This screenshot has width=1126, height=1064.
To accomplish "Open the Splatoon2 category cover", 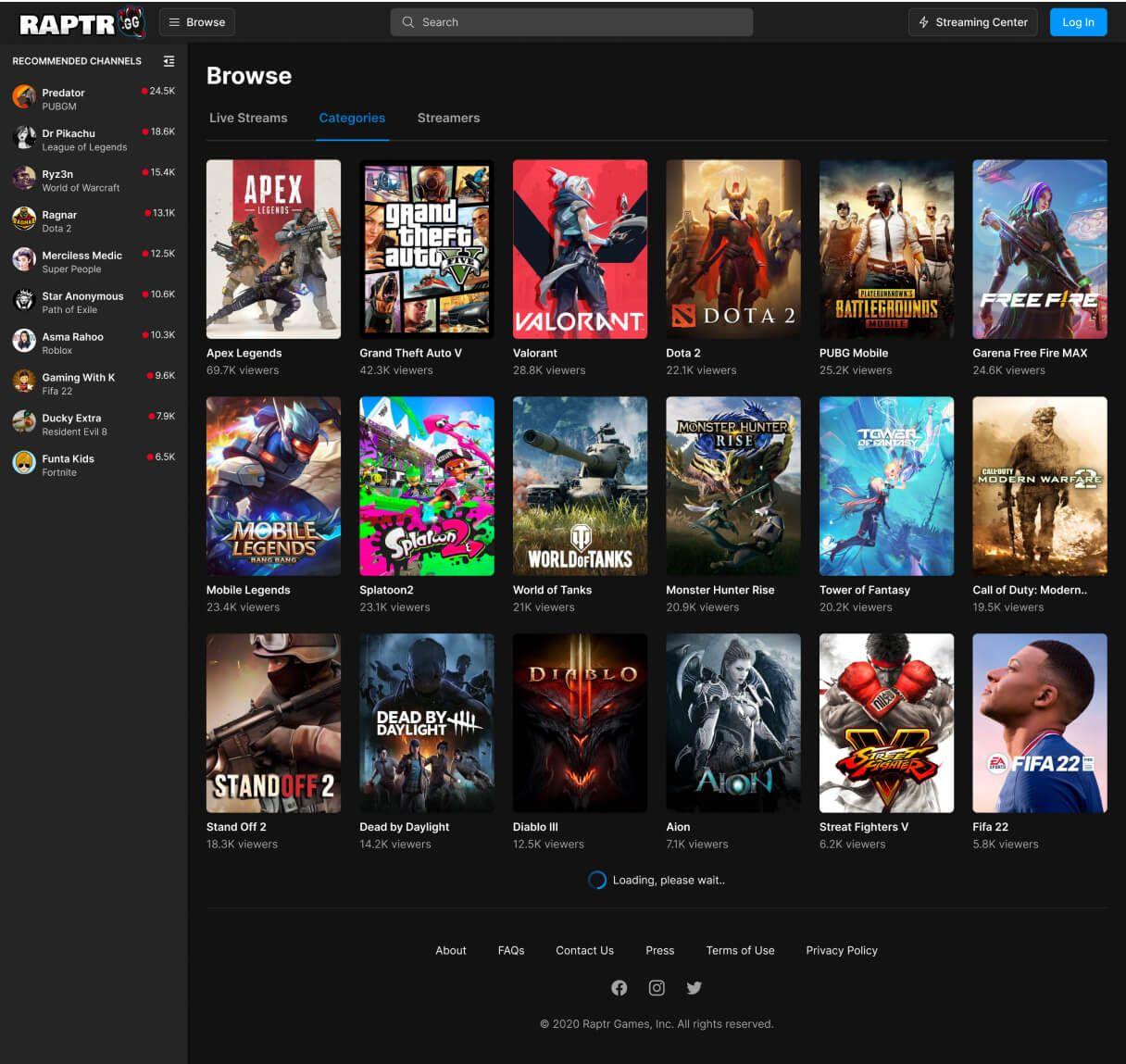I will coord(427,486).
